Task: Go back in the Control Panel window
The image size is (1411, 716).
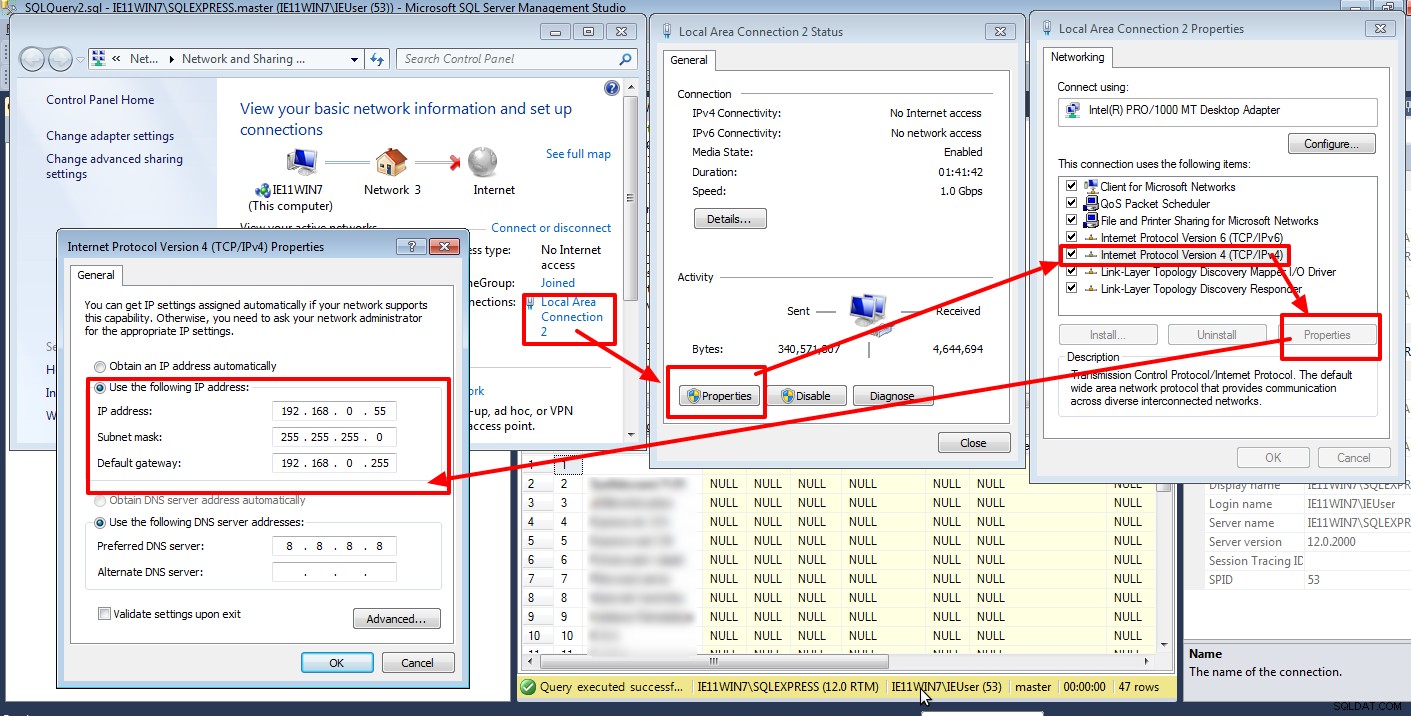Action: pos(34,59)
